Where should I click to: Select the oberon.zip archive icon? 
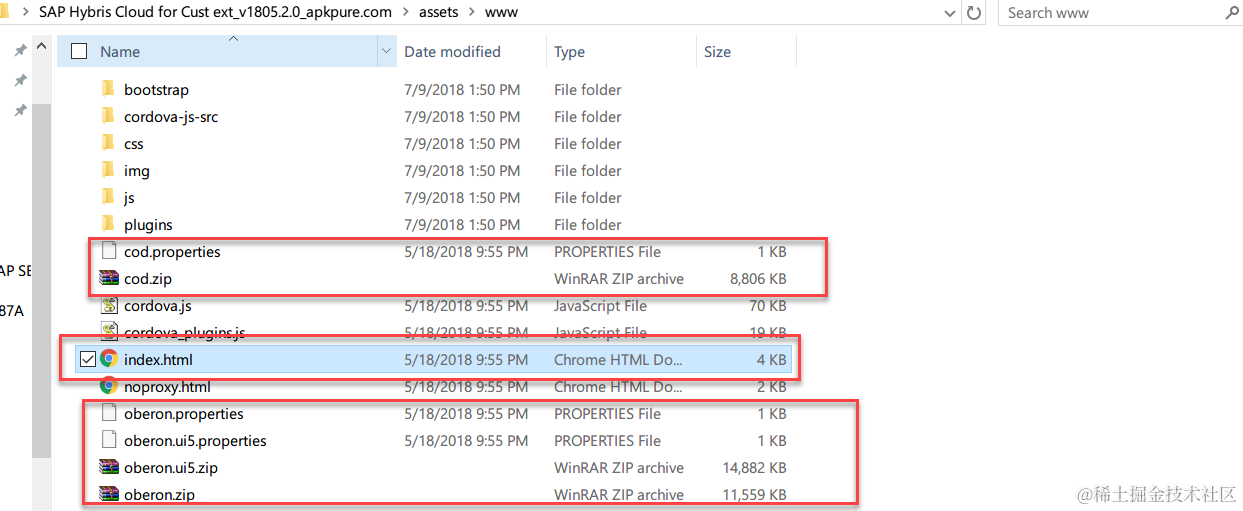109,494
